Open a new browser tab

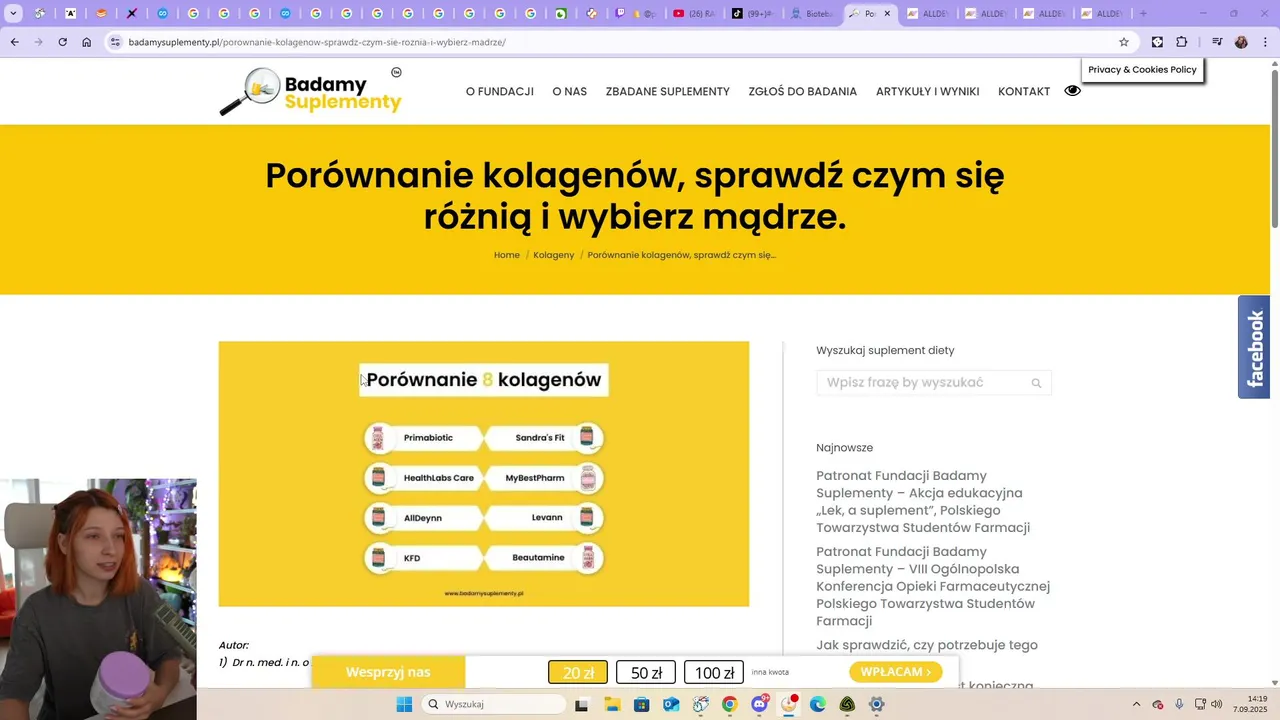coord(1143,14)
